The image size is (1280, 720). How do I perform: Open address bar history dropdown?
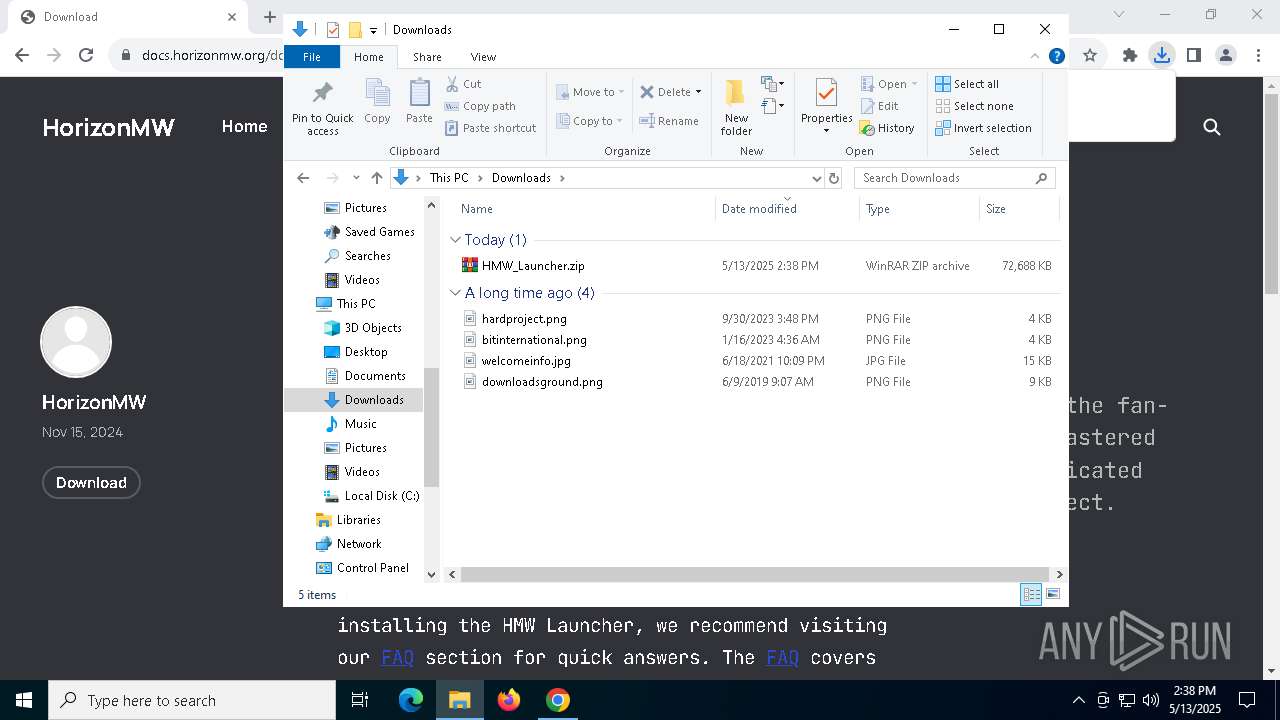coord(816,178)
